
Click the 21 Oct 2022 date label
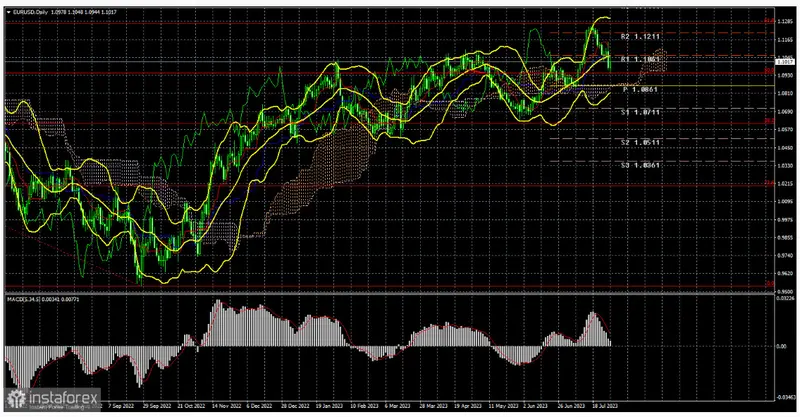pyautogui.click(x=191, y=406)
